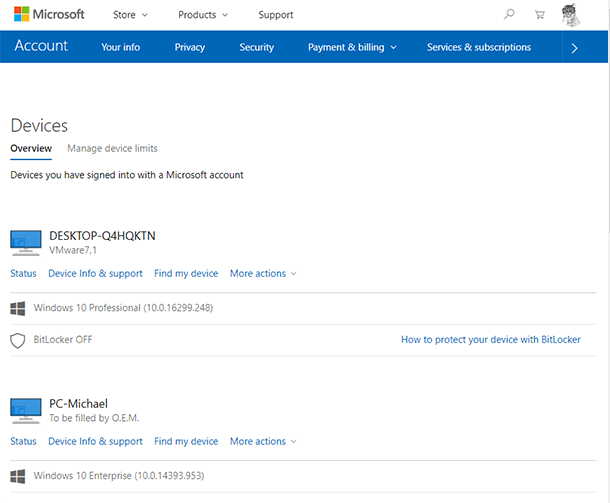The image size is (610, 503).
Task: Open Services & subscriptions tab
Action: point(479,47)
